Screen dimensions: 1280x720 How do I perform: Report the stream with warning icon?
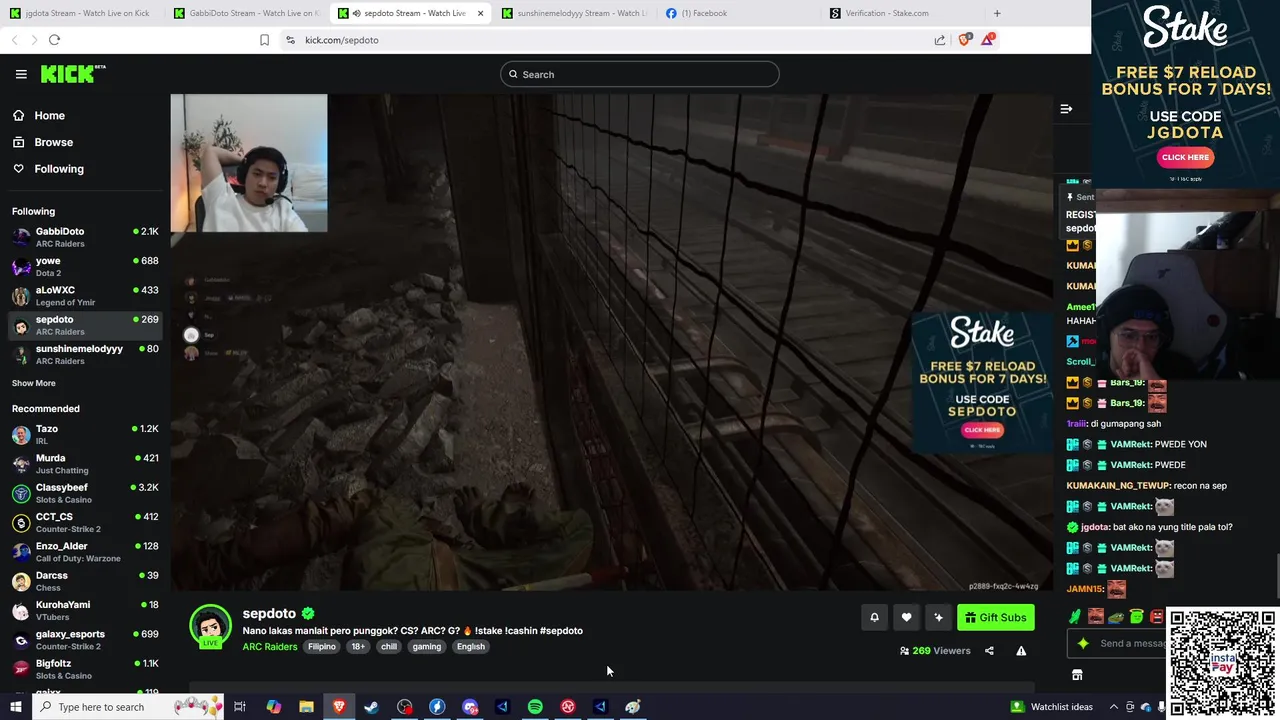(x=1021, y=651)
